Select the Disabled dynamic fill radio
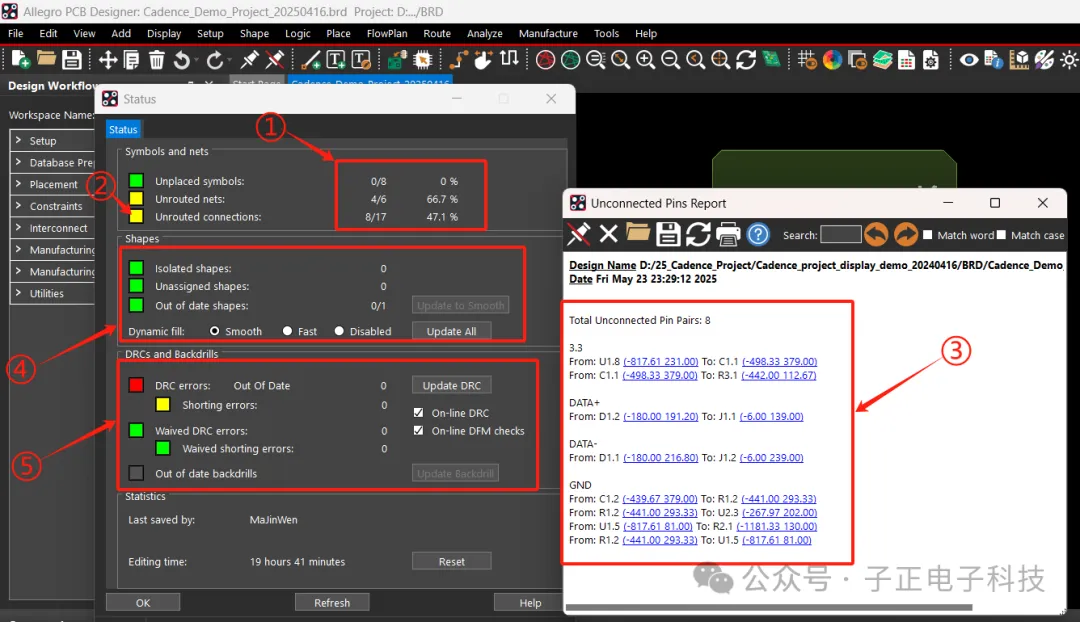Viewport: 1080px width, 622px height. 339,331
